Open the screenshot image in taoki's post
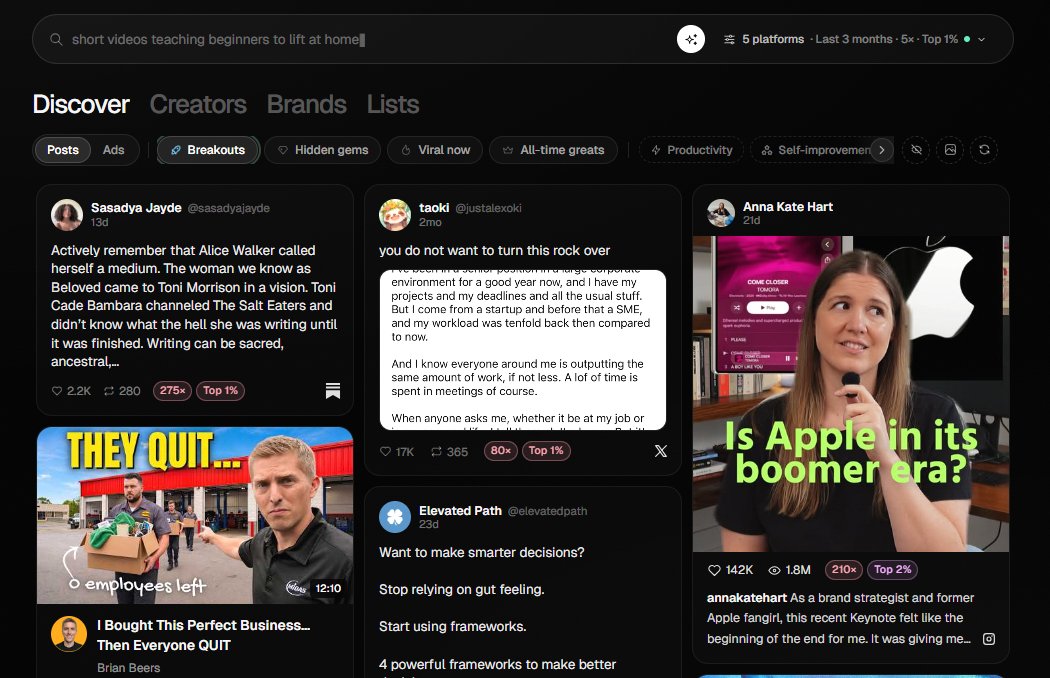 click(523, 350)
